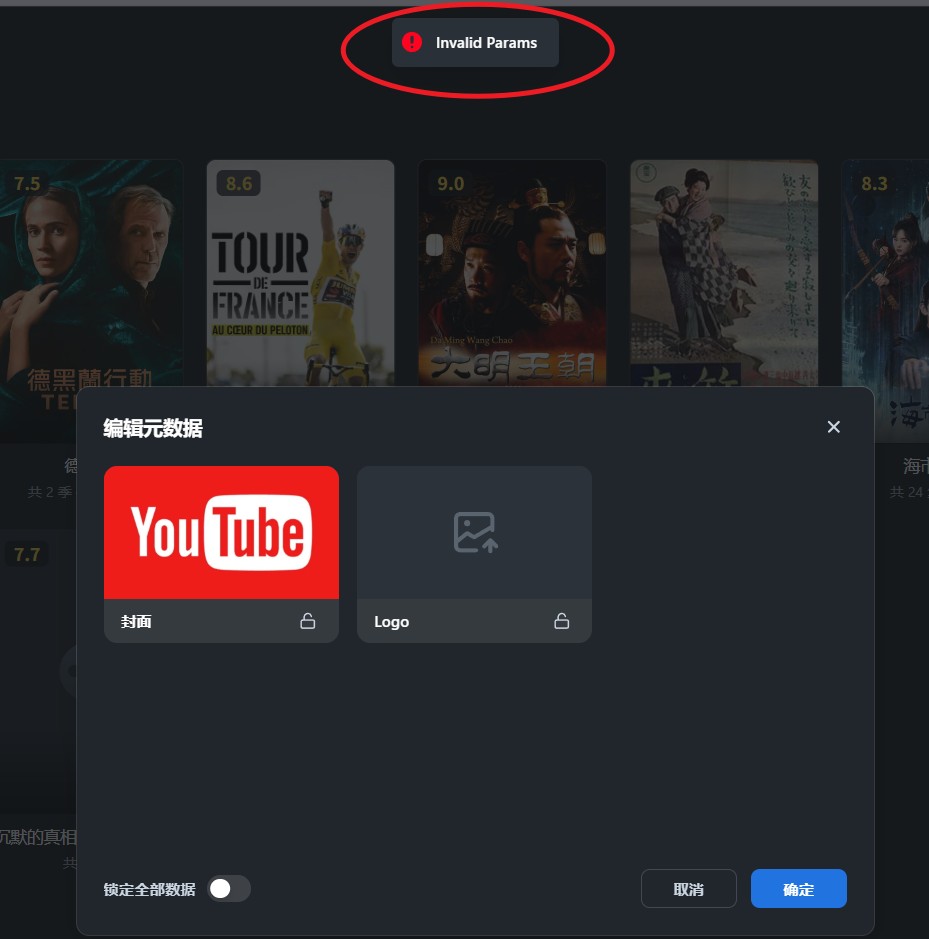929x939 pixels.
Task: Click the Logo label
Action: (392, 622)
